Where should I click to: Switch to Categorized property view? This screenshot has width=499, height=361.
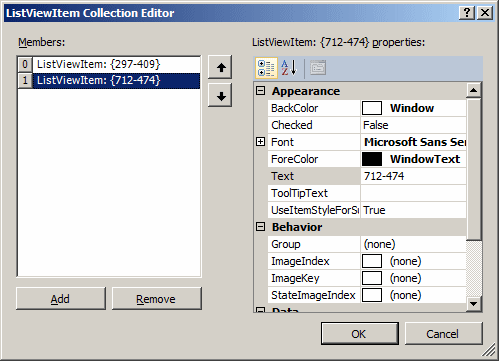266,68
